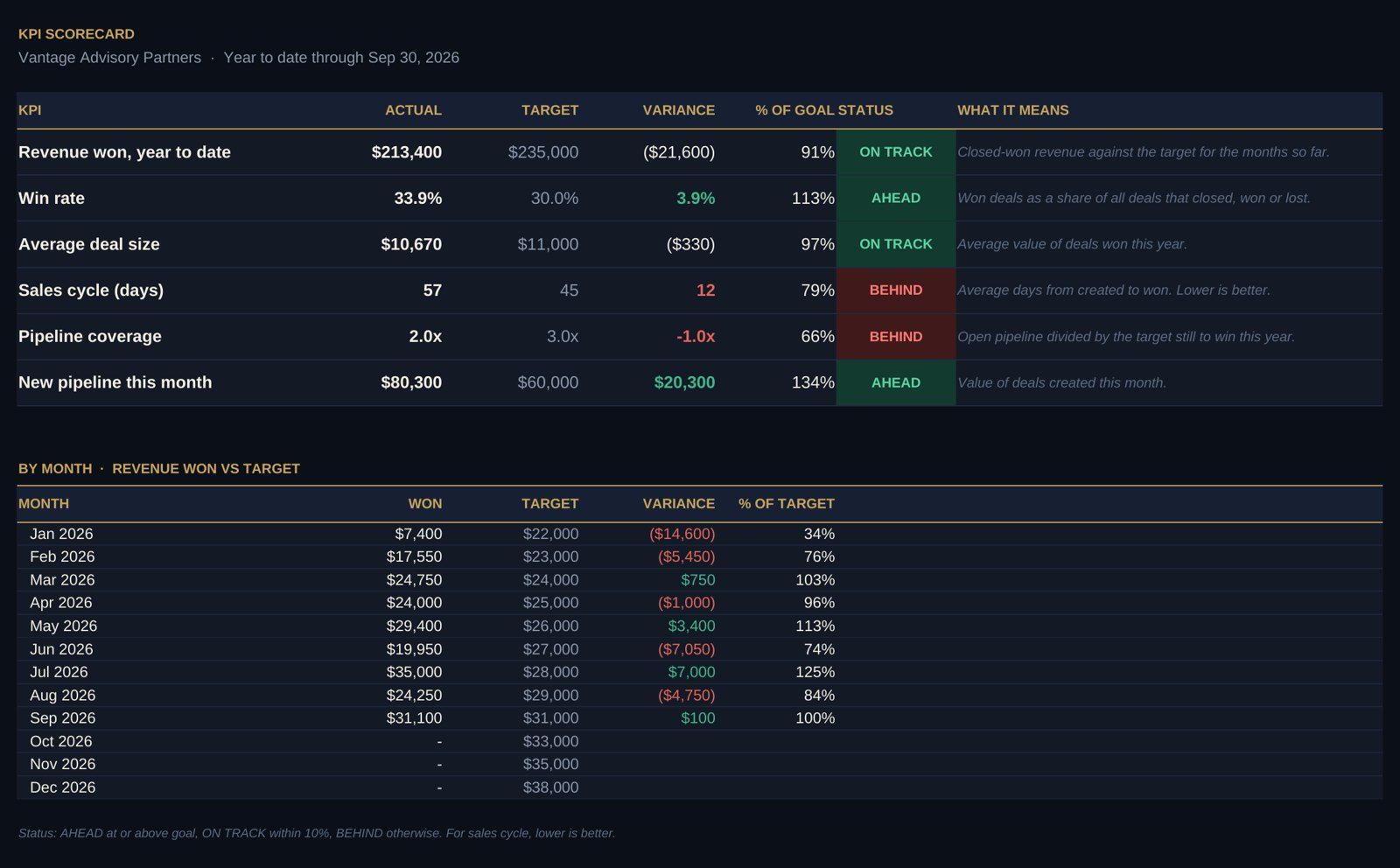
Task: Click the 3.9% win rate variance
Action: tap(695, 199)
